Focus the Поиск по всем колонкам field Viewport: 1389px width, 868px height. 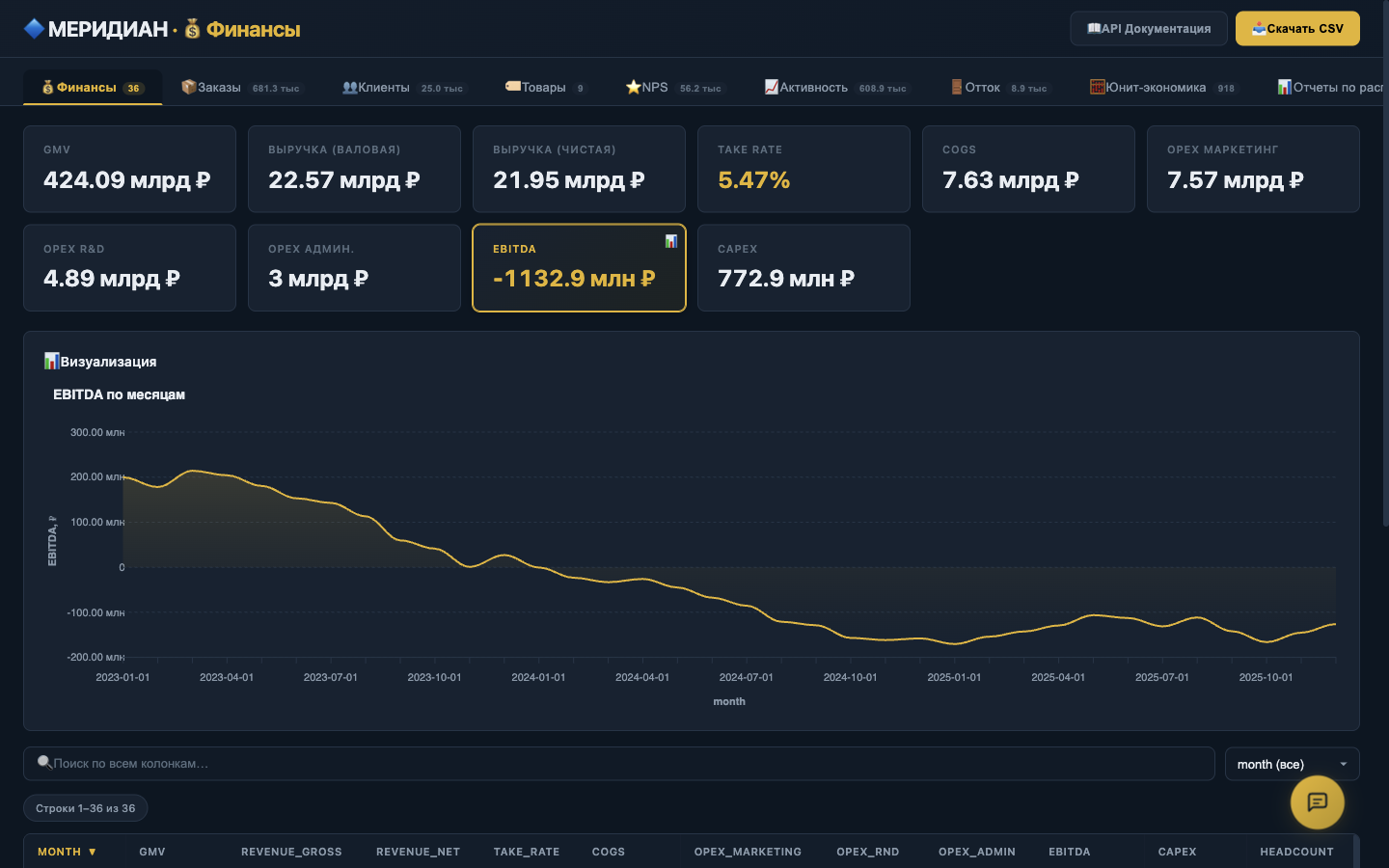619,764
